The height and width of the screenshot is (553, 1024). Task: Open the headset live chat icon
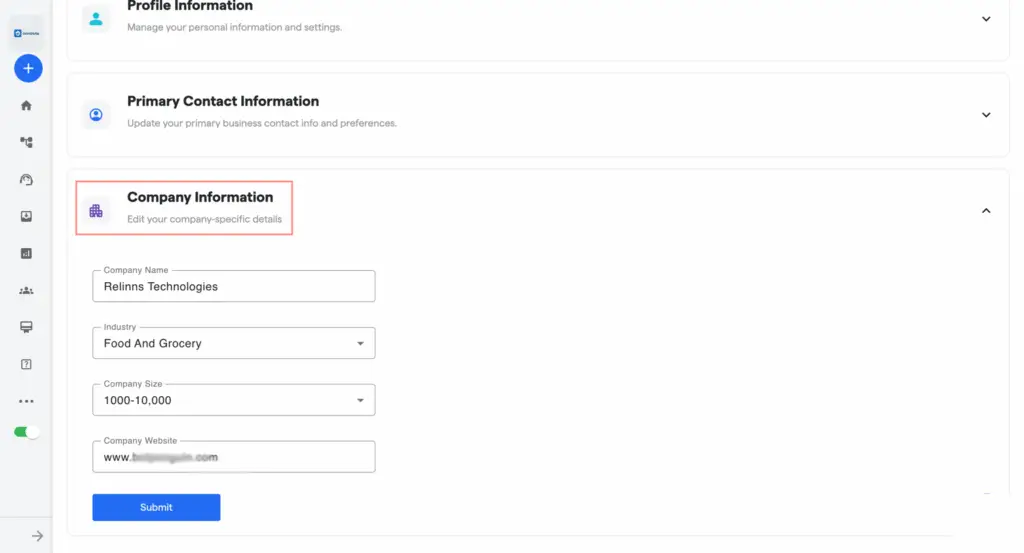coord(27,180)
